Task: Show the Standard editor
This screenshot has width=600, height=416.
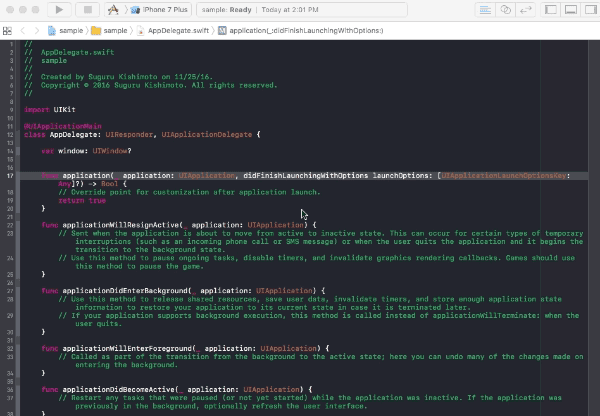Action: click(x=485, y=10)
